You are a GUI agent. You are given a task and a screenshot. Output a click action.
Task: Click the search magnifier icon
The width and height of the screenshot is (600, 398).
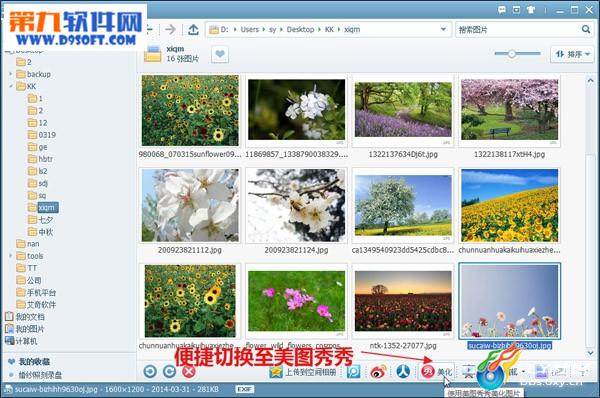pyautogui.click(x=585, y=29)
